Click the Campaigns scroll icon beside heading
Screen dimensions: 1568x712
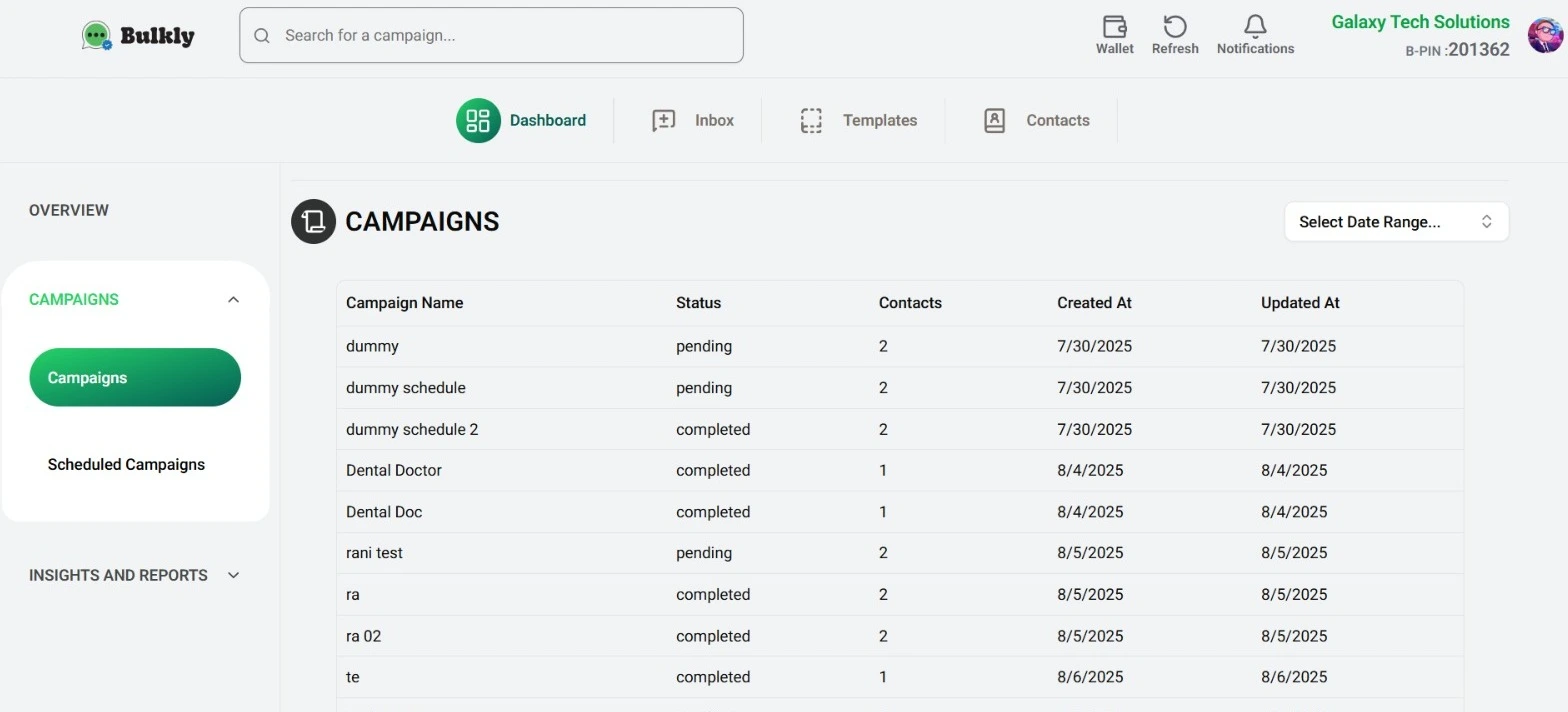pyautogui.click(x=313, y=222)
